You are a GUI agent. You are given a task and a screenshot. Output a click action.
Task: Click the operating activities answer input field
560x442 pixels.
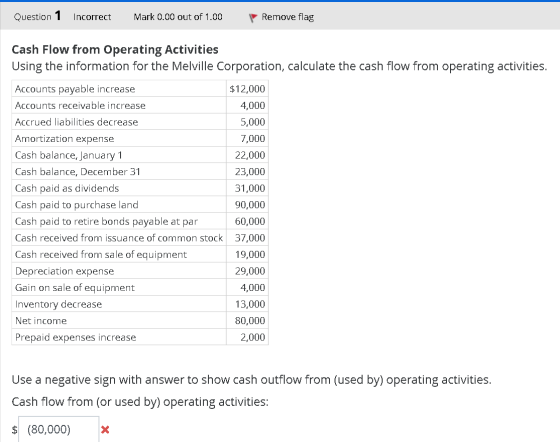point(59,429)
